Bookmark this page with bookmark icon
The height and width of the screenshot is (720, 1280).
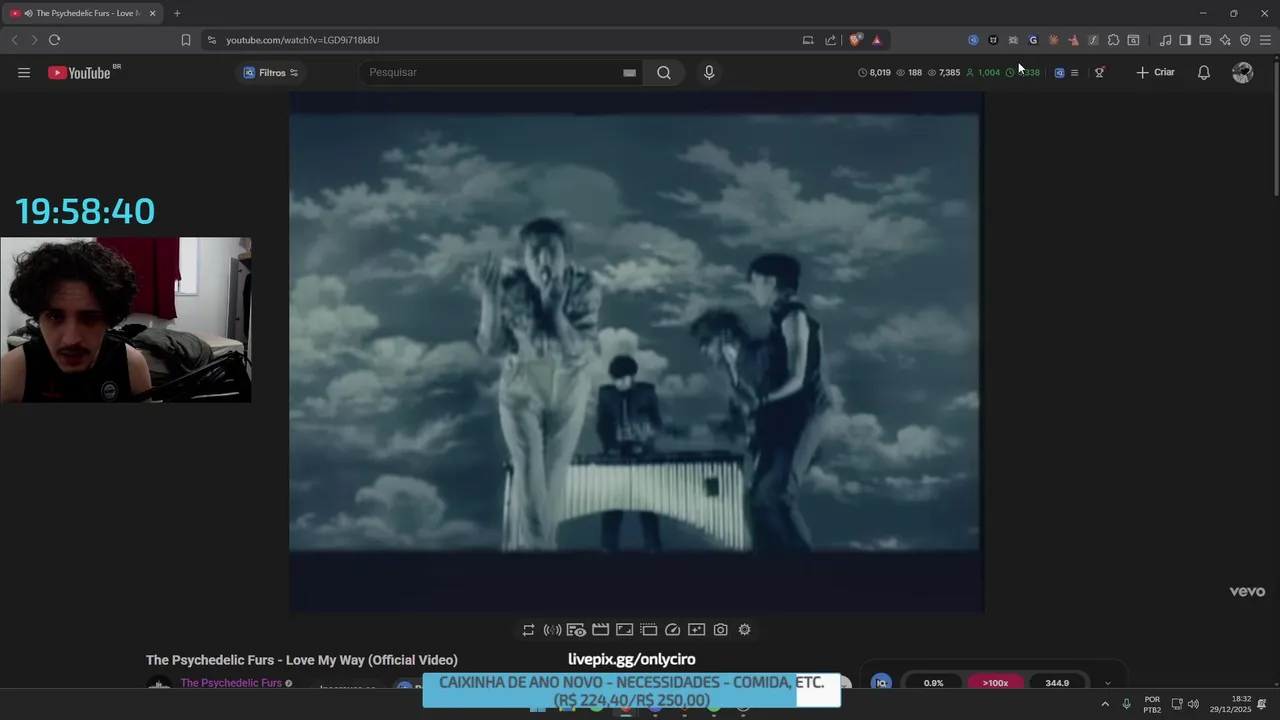pyautogui.click(x=185, y=40)
